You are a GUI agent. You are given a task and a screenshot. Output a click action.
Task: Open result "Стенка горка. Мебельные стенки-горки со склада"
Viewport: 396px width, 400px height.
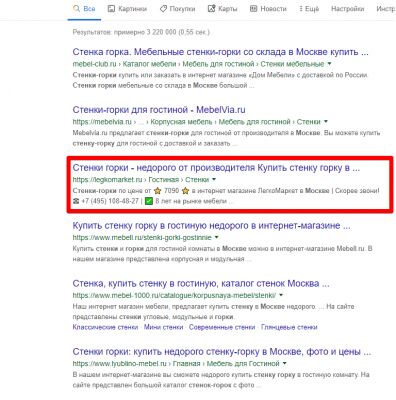[x=221, y=52]
